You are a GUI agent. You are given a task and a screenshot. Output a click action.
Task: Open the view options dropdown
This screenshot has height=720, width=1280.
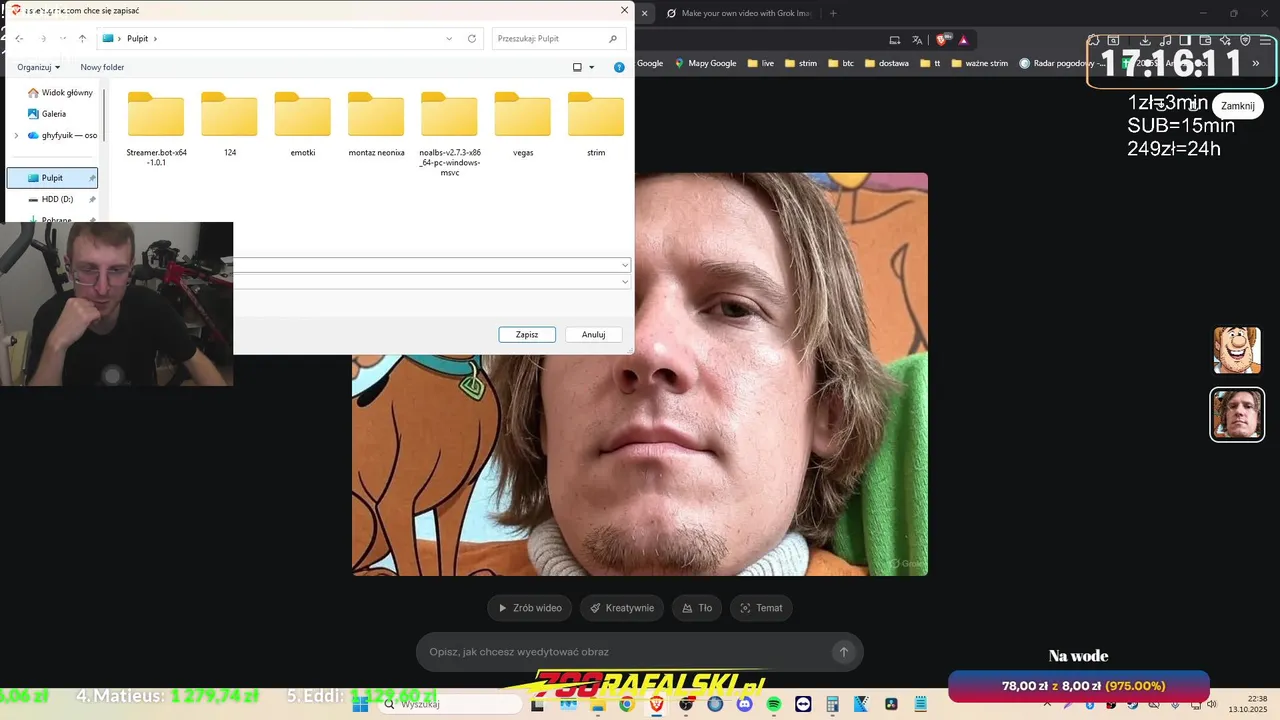[x=591, y=67]
